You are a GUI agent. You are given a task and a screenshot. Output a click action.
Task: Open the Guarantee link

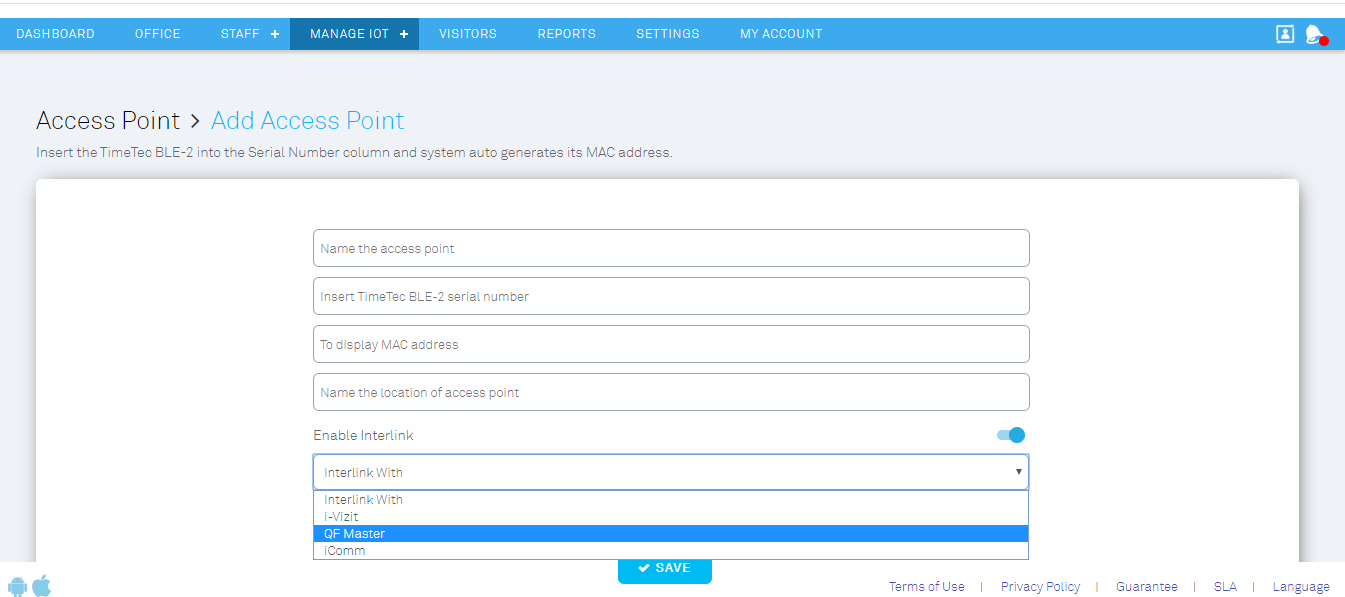tap(1147, 587)
